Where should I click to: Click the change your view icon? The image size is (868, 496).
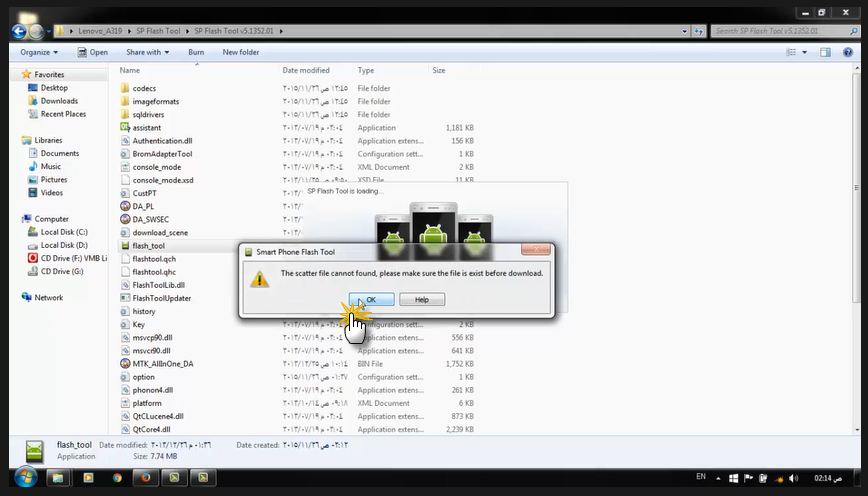tap(791, 52)
